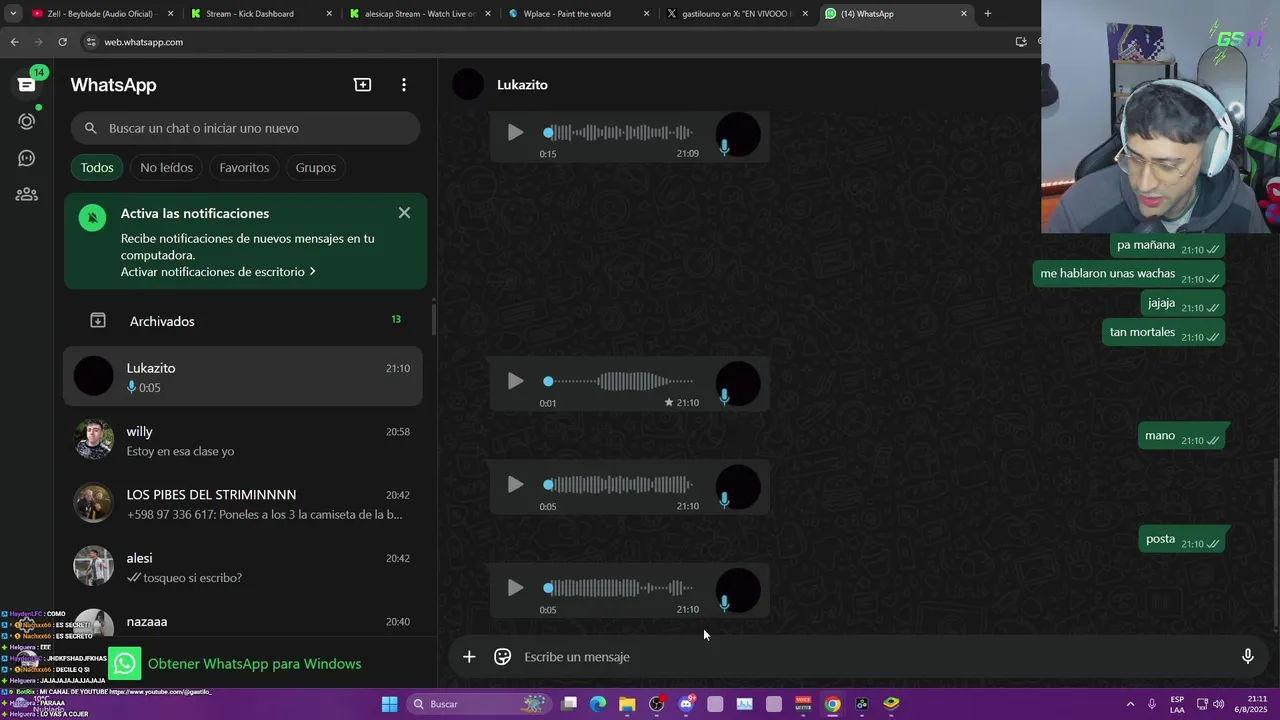1280x720 pixels.
Task: Start a new chat with the plus icon
Action: click(x=363, y=85)
